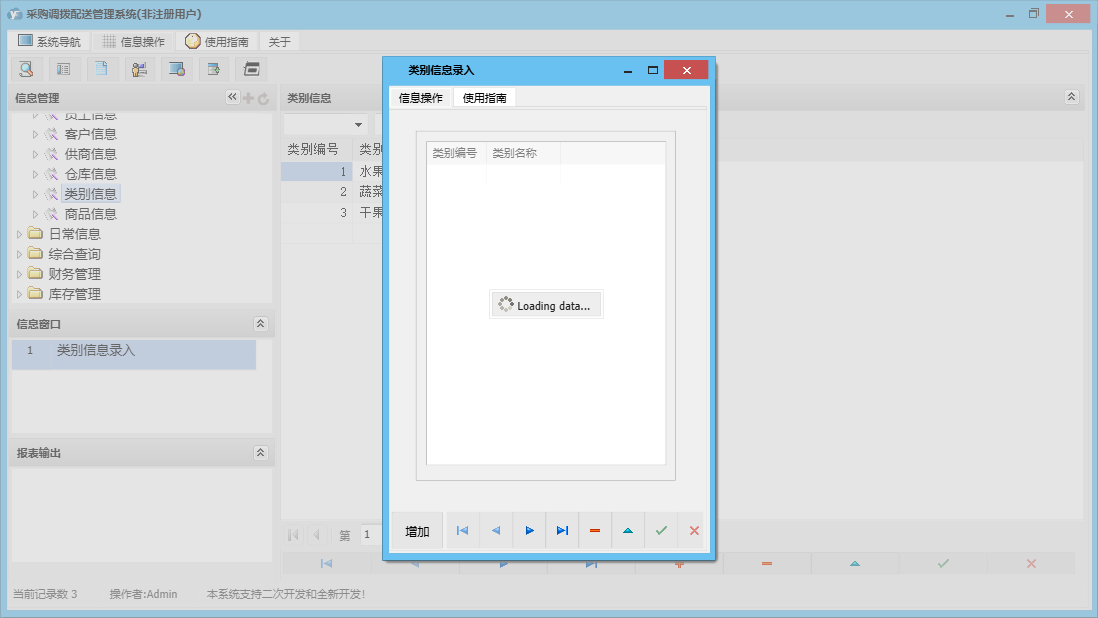
Task: Expand the 日常信息 folder
Action: tap(20, 234)
